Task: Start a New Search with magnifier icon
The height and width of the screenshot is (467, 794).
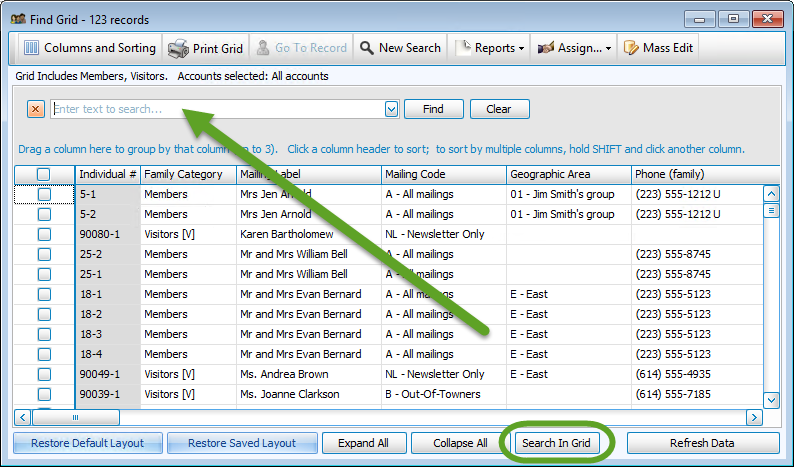Action: pos(367,48)
